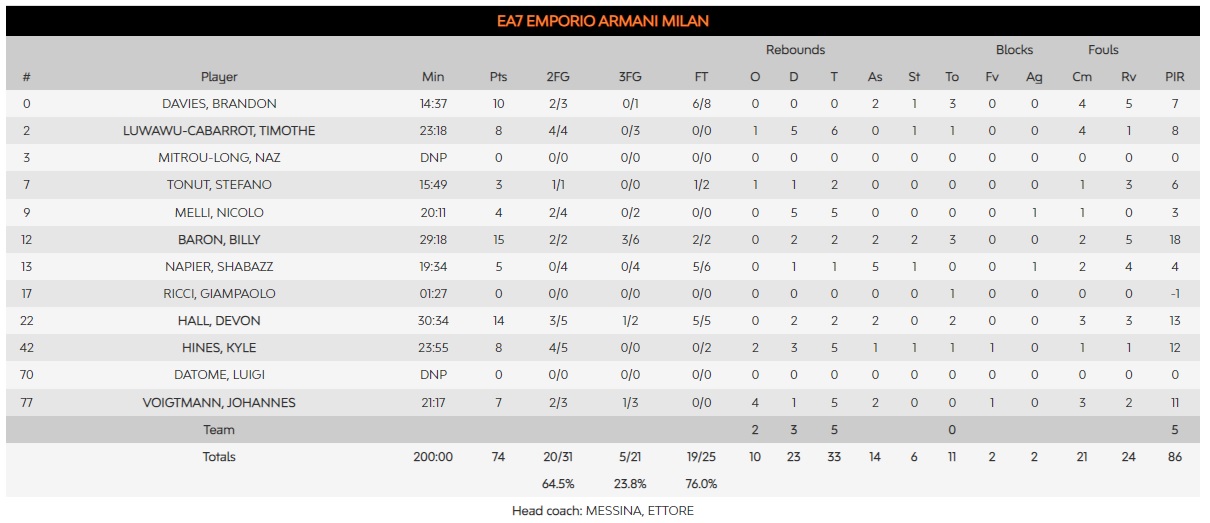The height and width of the screenshot is (523, 1210).
Task: Click the Pts column header
Action: 498,77
